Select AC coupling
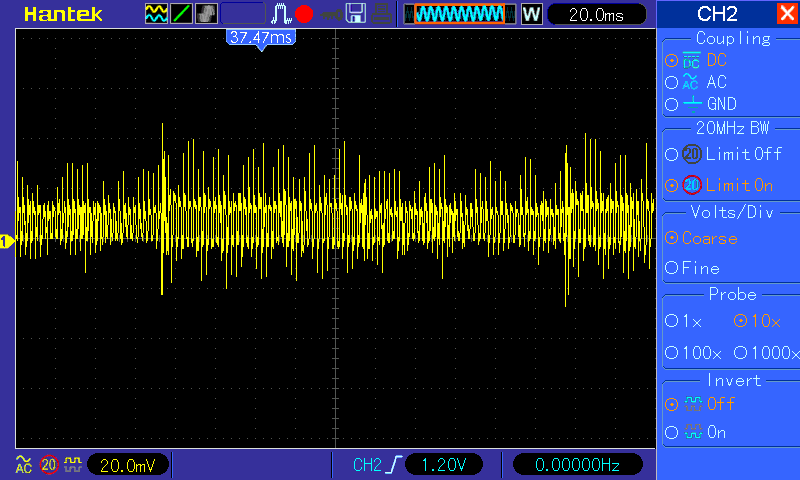 [696, 82]
